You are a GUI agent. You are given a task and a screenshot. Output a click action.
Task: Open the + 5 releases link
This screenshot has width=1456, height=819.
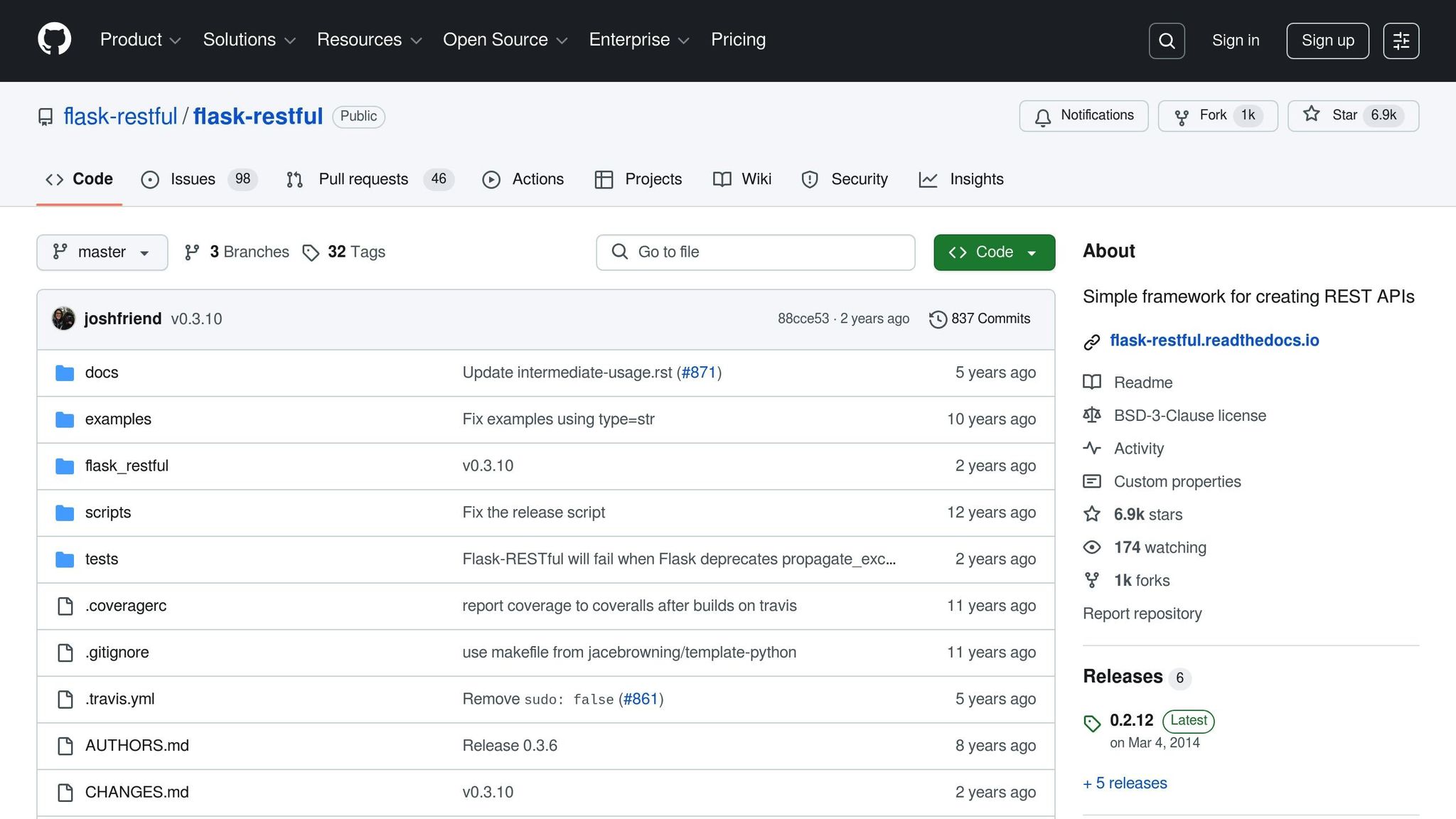point(1125,783)
